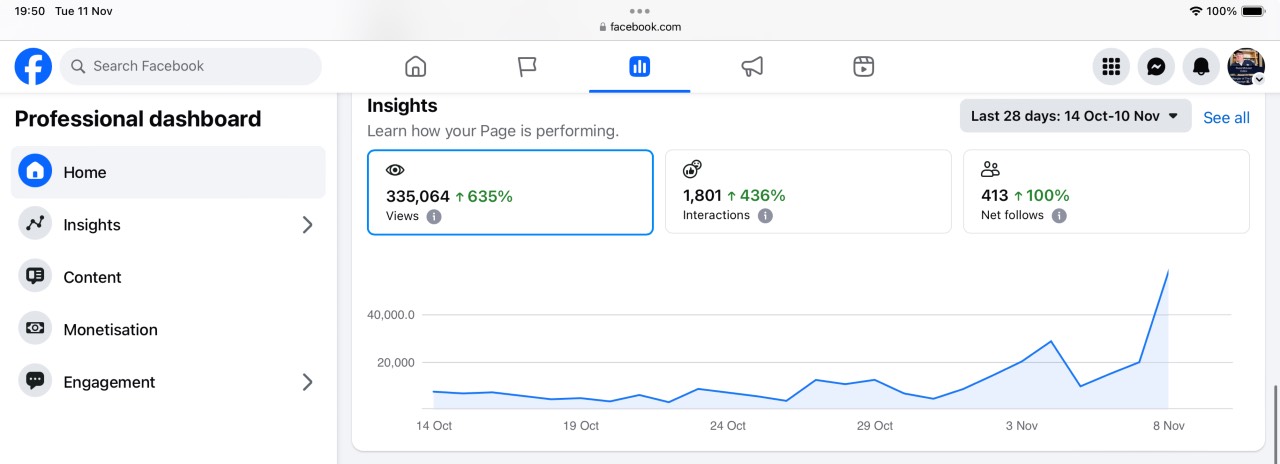Click the info icon next to Interactions
1280x464 pixels.
click(x=765, y=216)
